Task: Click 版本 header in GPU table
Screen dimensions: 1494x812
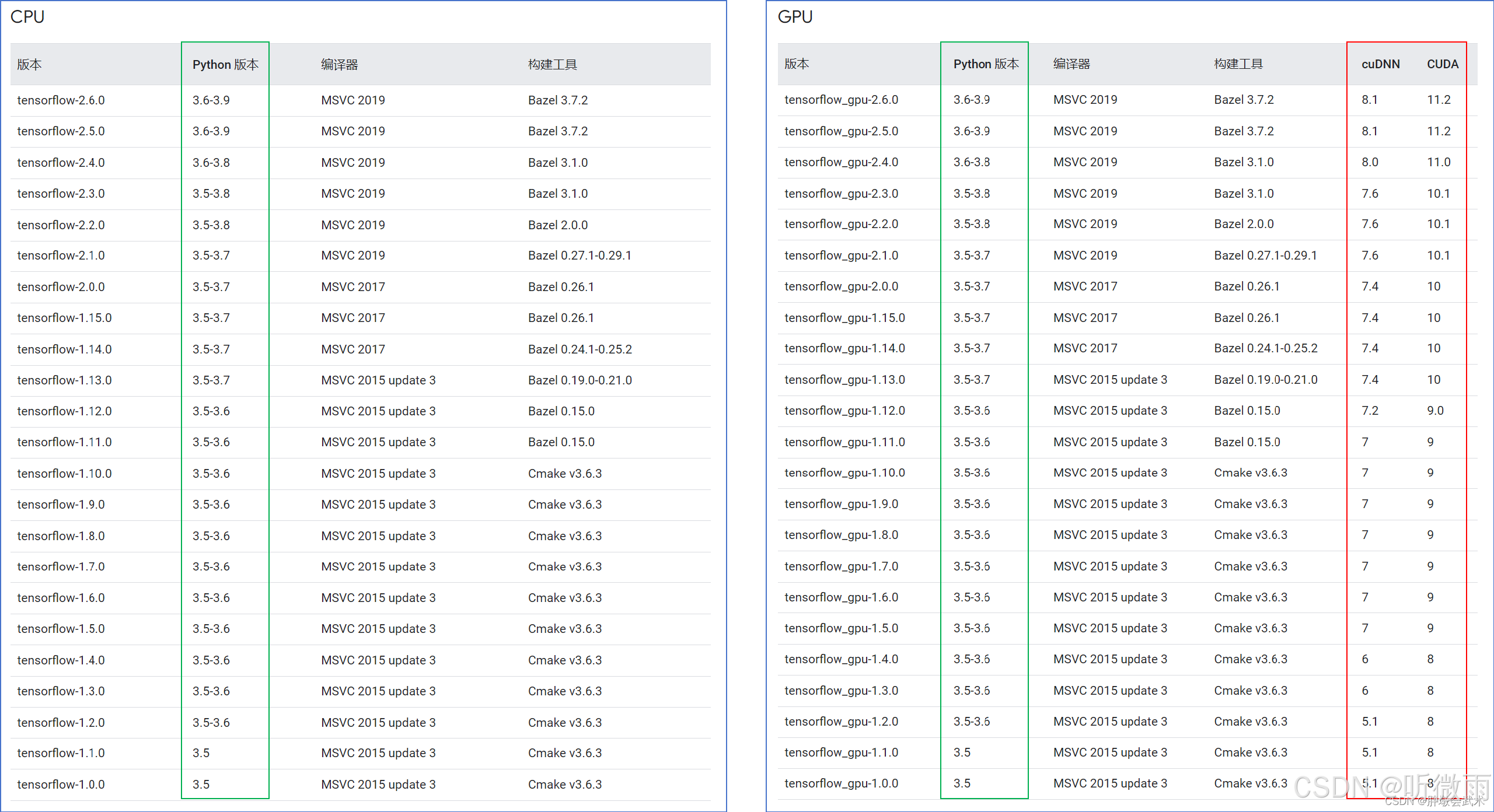Action: [797, 64]
